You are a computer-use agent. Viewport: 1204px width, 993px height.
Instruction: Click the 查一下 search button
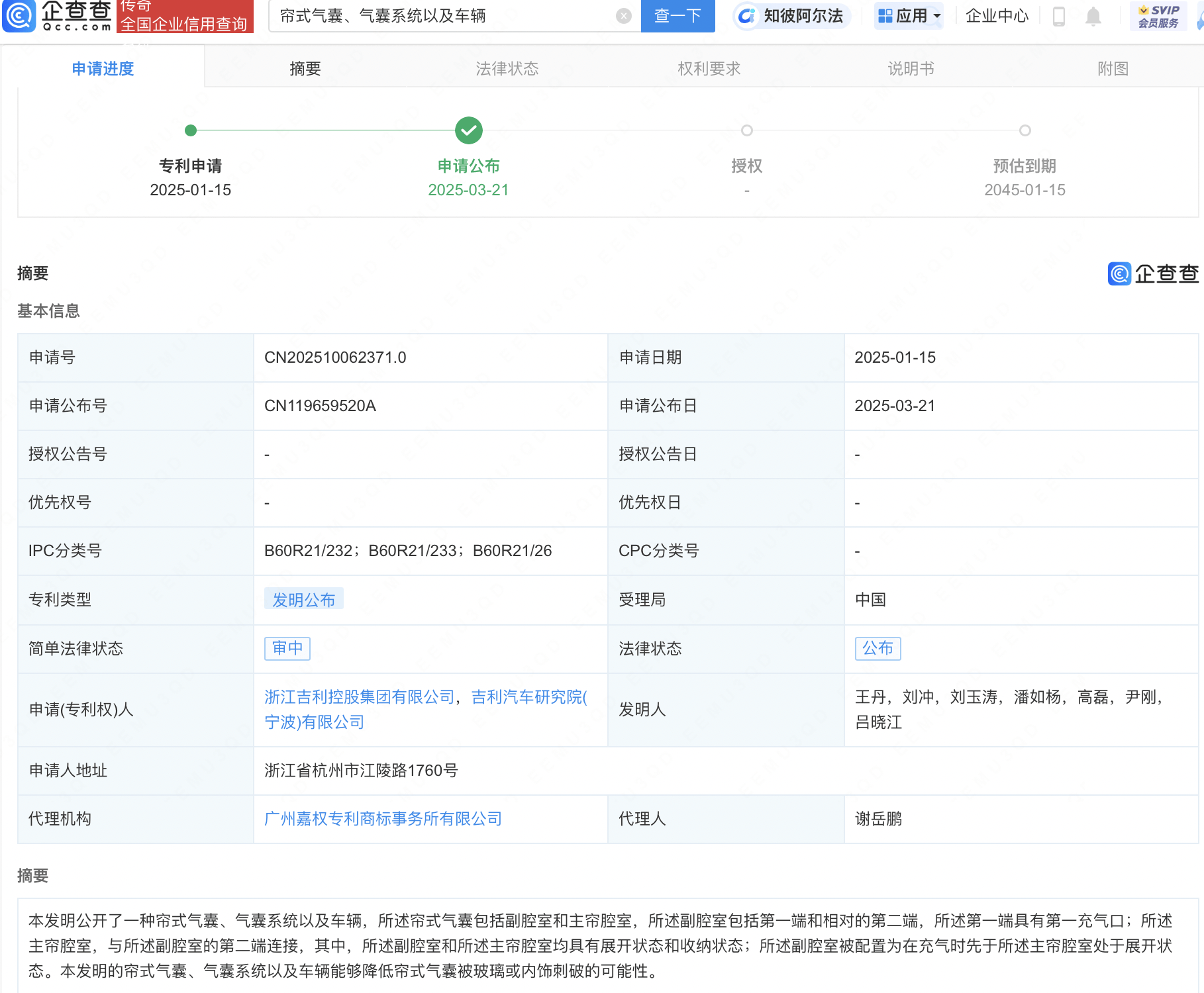(x=677, y=16)
